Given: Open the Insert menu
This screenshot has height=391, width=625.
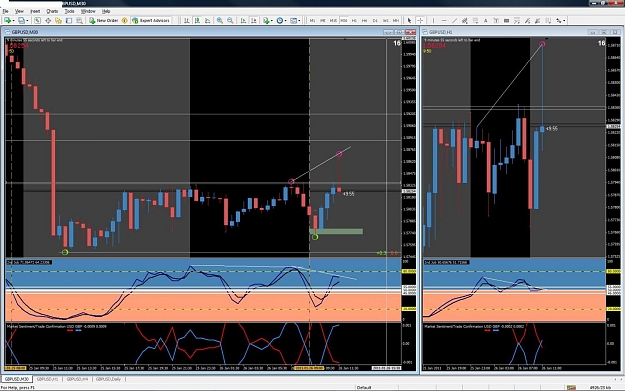Looking at the screenshot, I should click(35, 11).
